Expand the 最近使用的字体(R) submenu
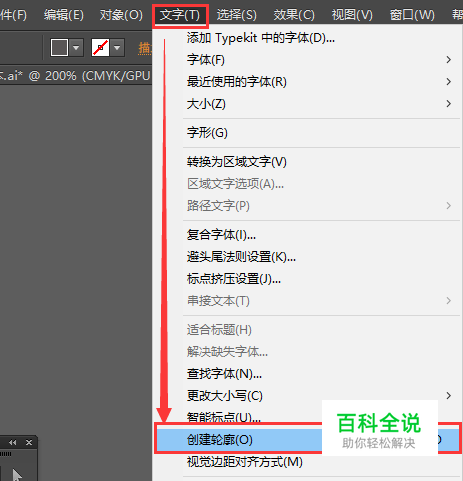 click(x=307, y=82)
